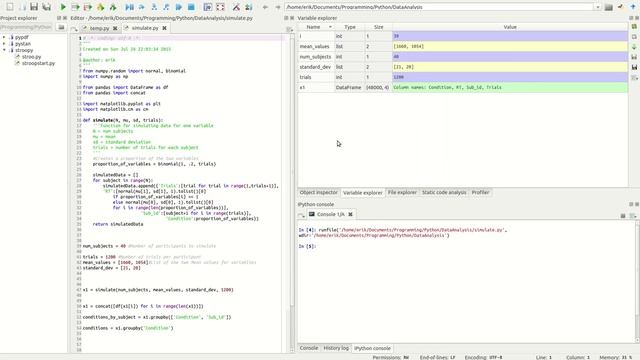Image resolution: width=640 pixels, height=360 pixels.
Task: Click the IPython console input prompt In [5]
Action: [x=307, y=246]
